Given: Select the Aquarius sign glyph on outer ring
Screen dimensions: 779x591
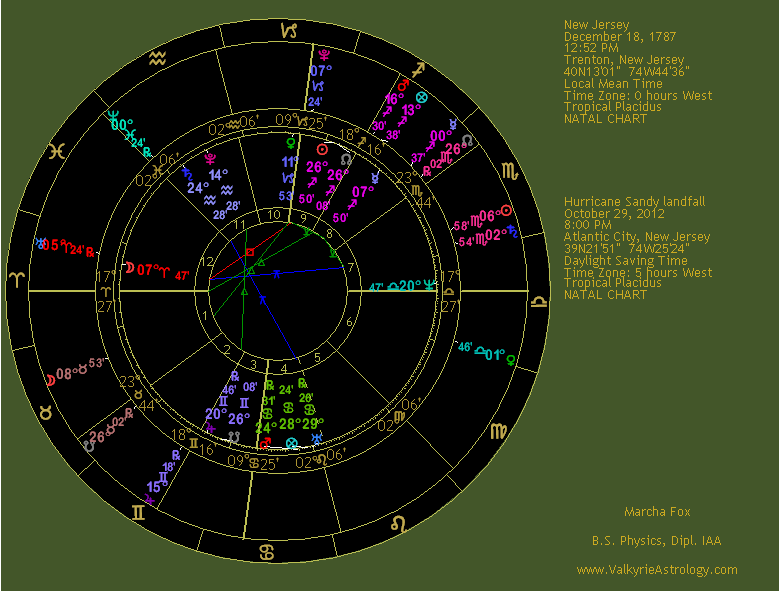Looking at the screenshot, I should click(x=155, y=59).
